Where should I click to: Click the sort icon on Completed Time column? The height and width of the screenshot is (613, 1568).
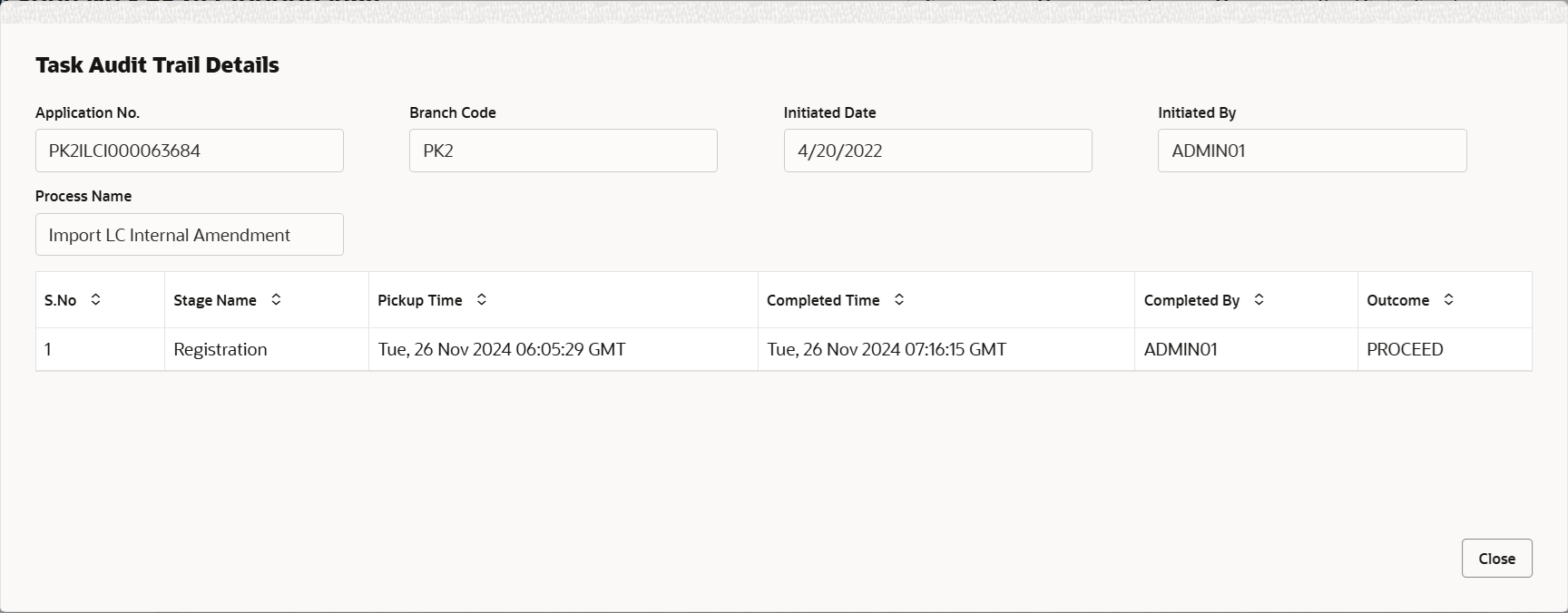[899, 300]
